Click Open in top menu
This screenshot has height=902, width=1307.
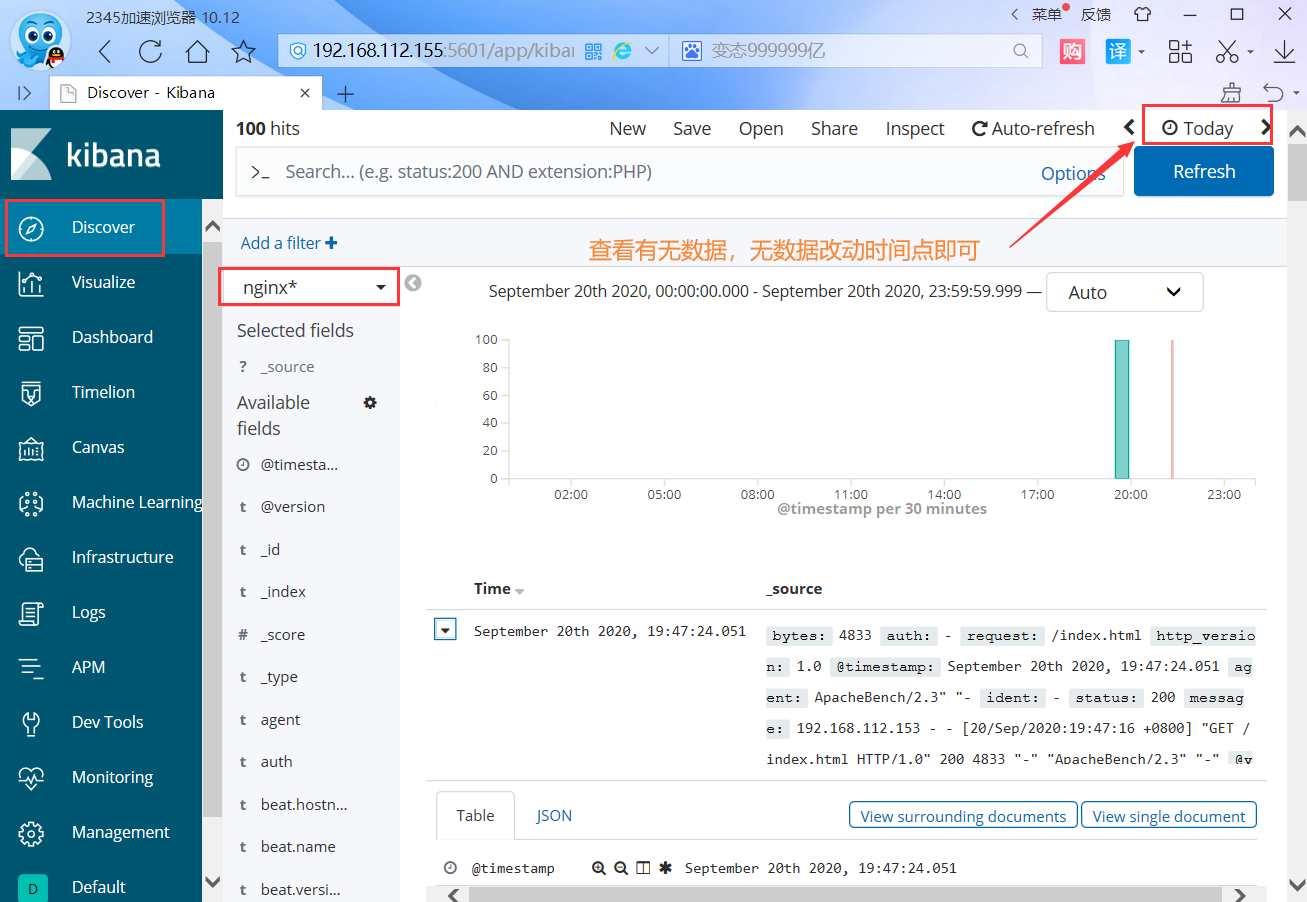761,128
